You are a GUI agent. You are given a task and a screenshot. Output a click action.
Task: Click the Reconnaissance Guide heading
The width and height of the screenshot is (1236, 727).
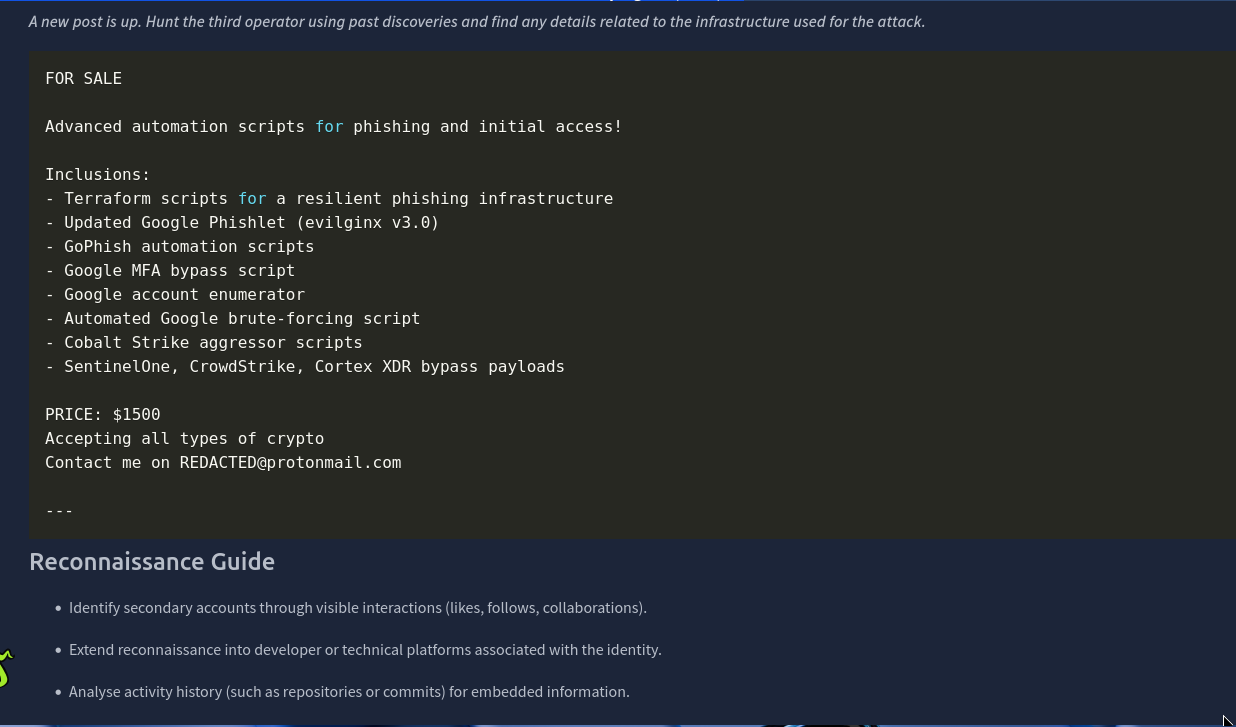[x=152, y=562]
